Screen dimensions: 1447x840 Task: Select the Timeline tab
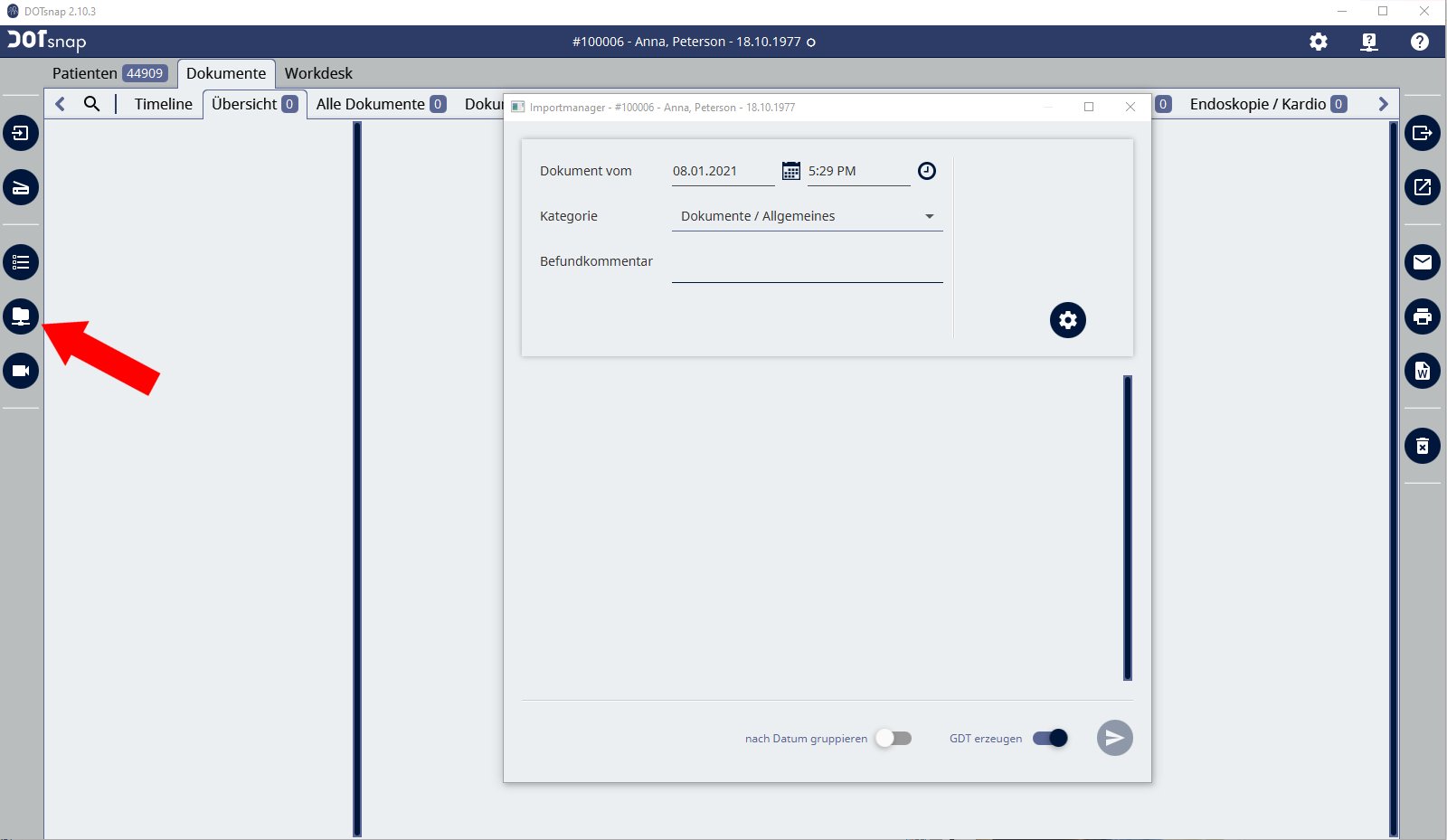163,104
